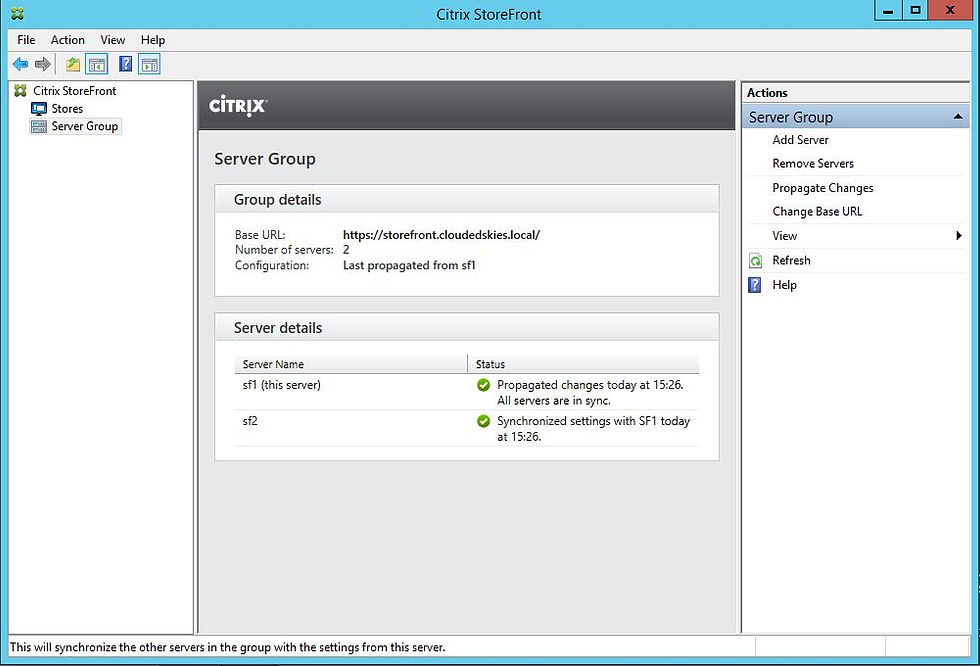Click Refresh in the Actions pane

coord(791,261)
